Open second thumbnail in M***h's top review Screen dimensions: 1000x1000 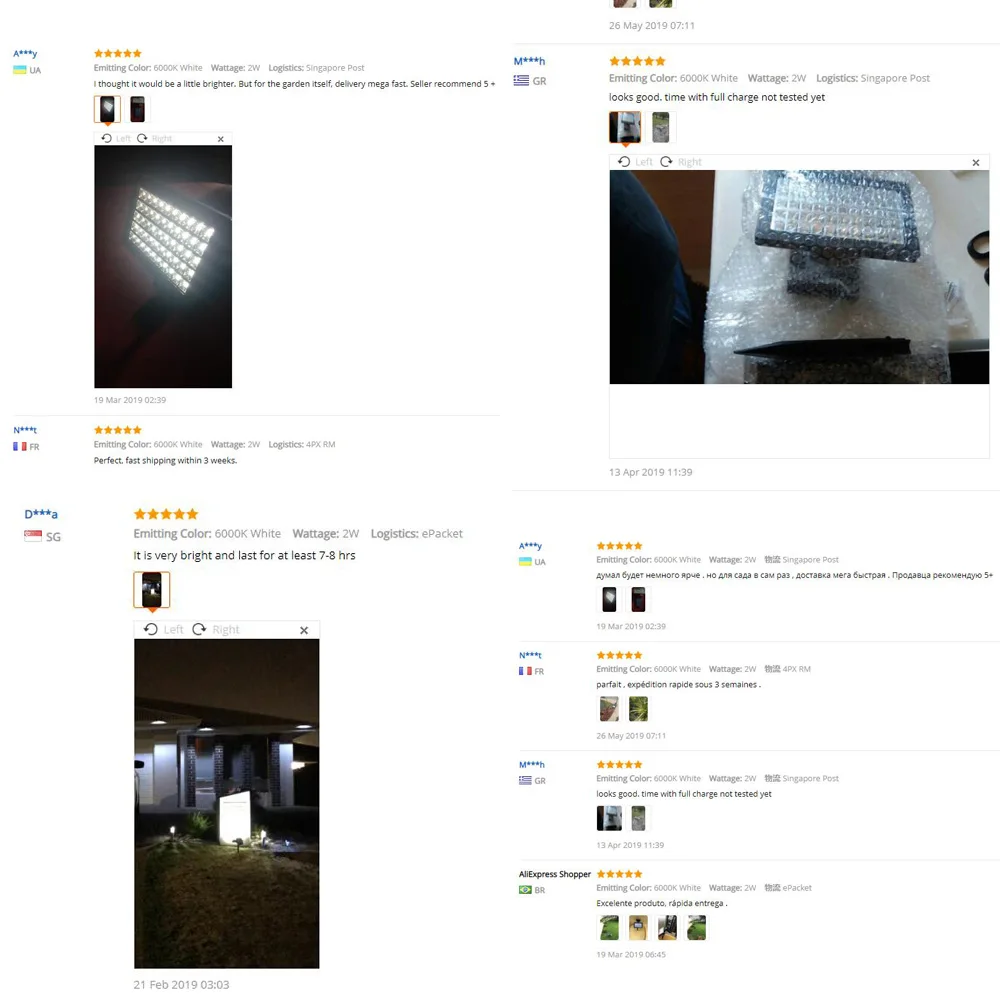click(661, 127)
